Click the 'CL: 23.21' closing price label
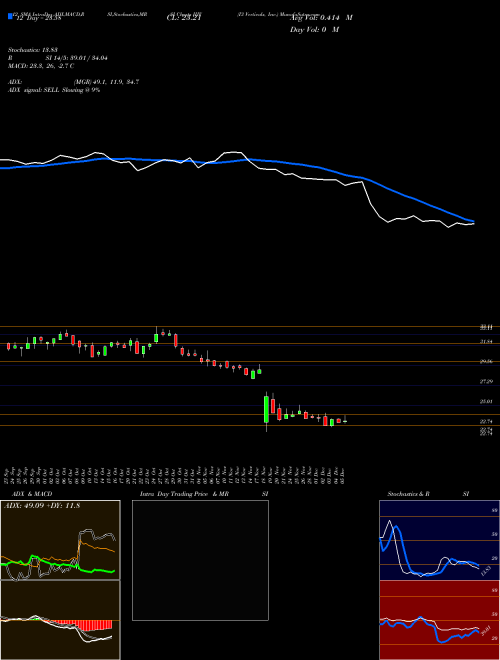The width and height of the screenshot is (500, 660). [x=184, y=18]
